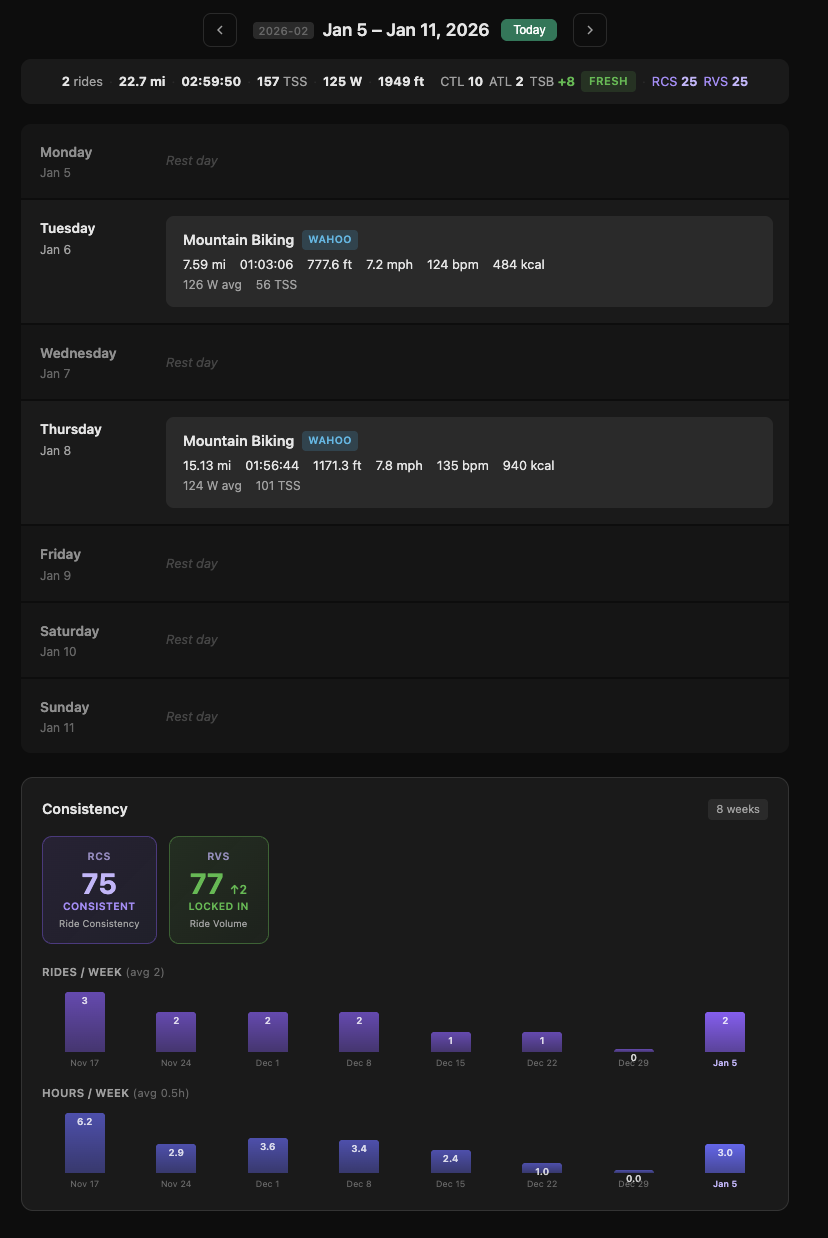Viewport: 828px width, 1238px height.
Task: Open the 8 weeks range selector
Action: tap(737, 809)
